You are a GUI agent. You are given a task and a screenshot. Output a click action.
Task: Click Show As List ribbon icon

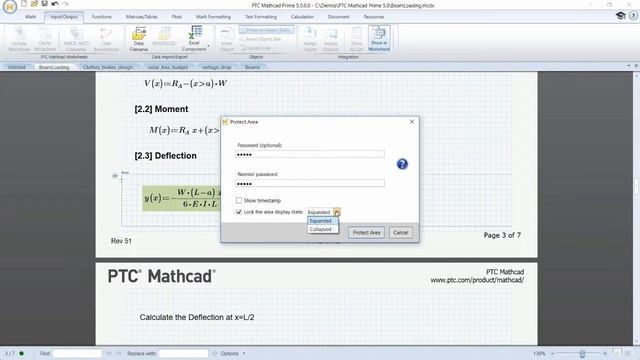click(356, 39)
